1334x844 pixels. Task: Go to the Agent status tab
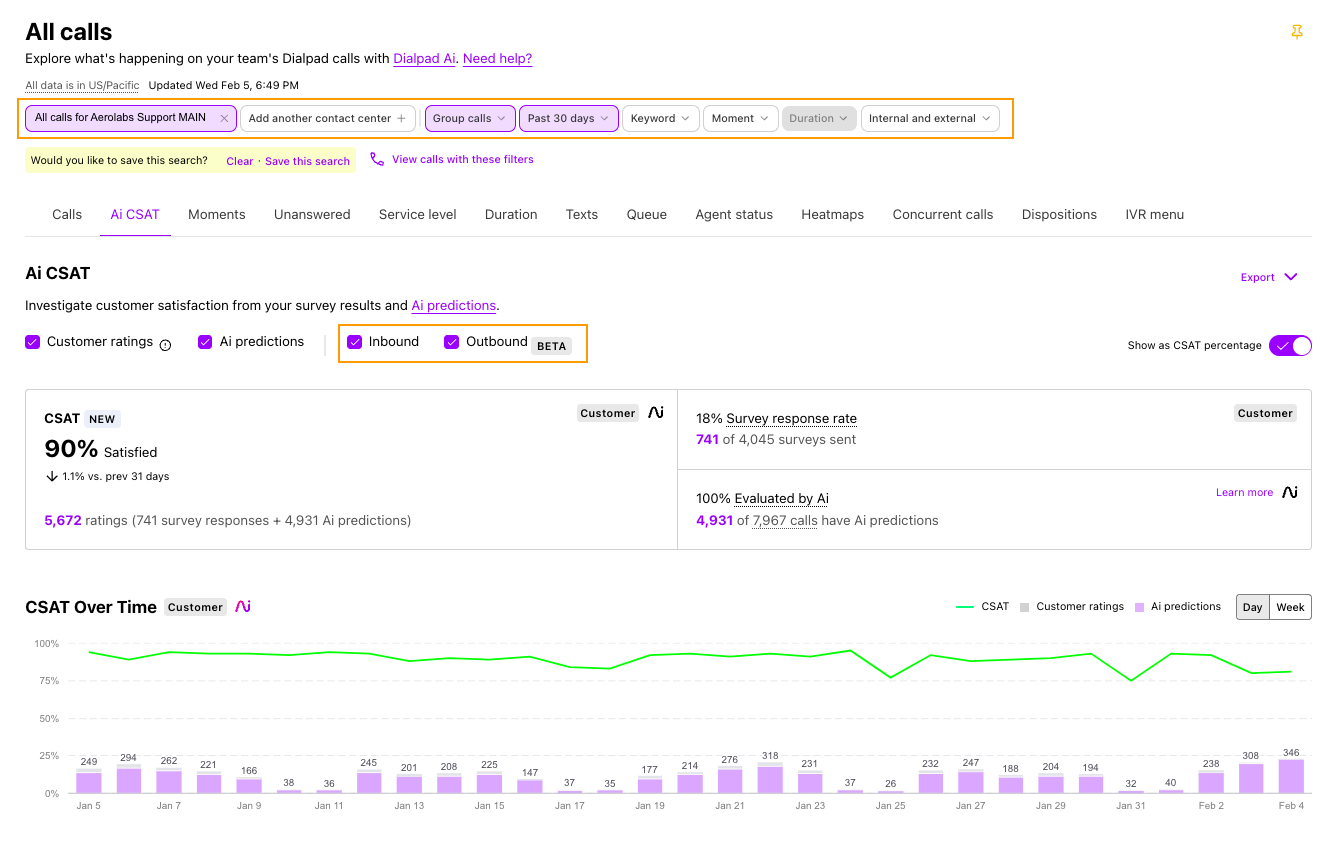click(734, 214)
